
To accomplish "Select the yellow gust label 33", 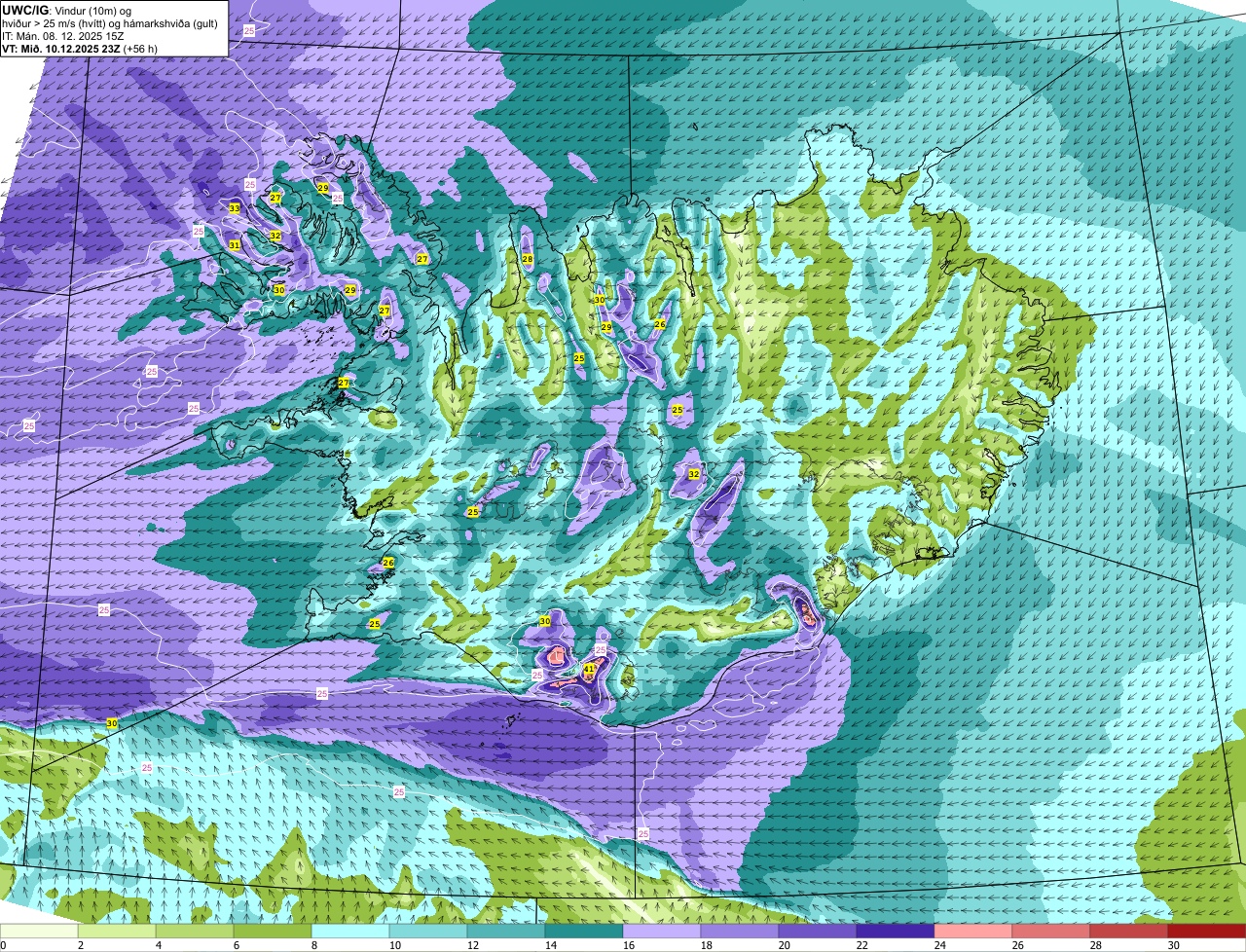I will (235, 208).
